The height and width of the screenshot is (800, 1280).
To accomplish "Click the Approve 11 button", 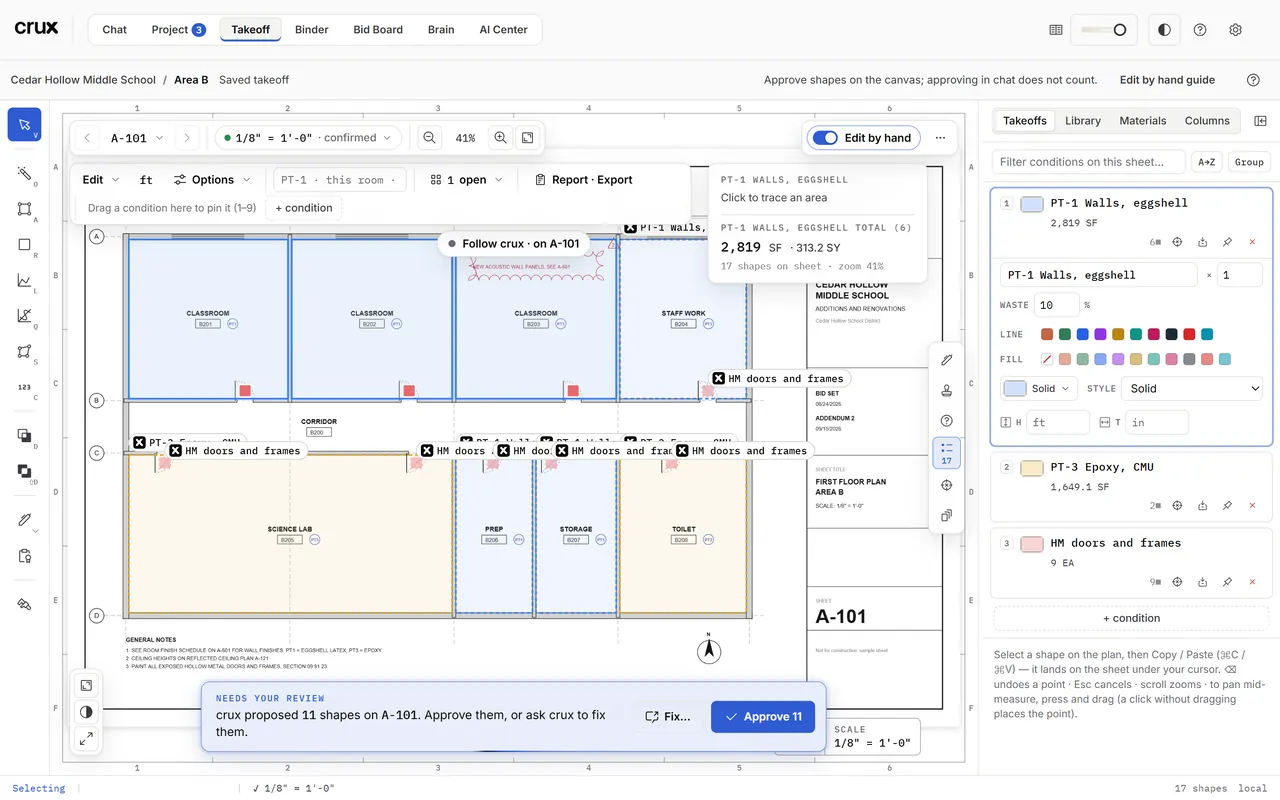I will (x=763, y=717).
